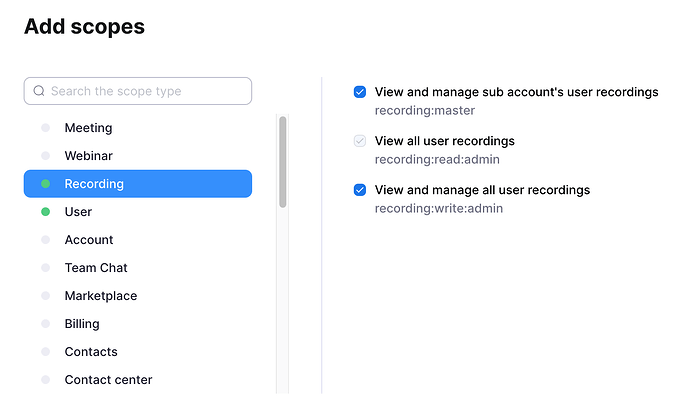The image size is (690, 419).
Task: Choose the Contacts scope category
Action: tap(91, 352)
